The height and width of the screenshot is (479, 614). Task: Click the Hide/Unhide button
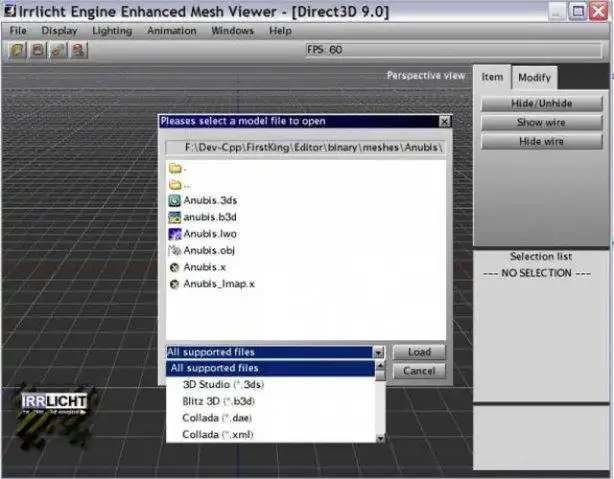click(542, 103)
